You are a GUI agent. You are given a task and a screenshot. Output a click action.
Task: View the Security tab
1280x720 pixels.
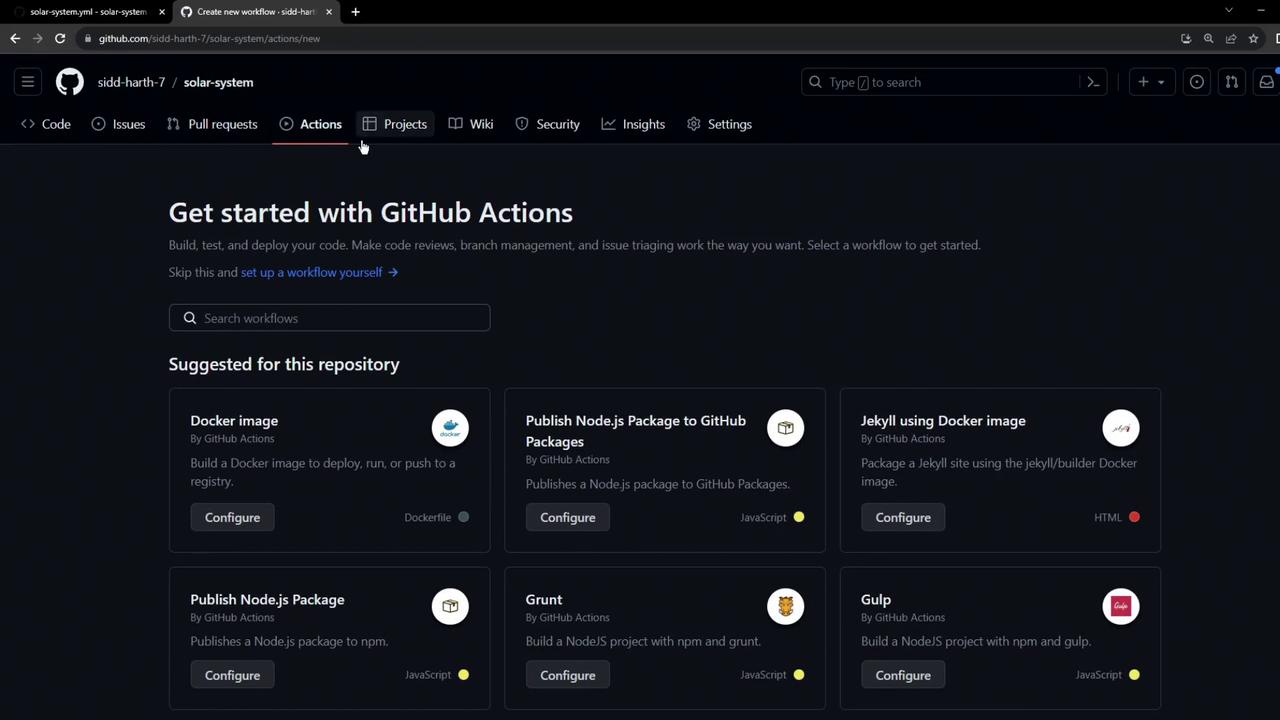pos(547,124)
